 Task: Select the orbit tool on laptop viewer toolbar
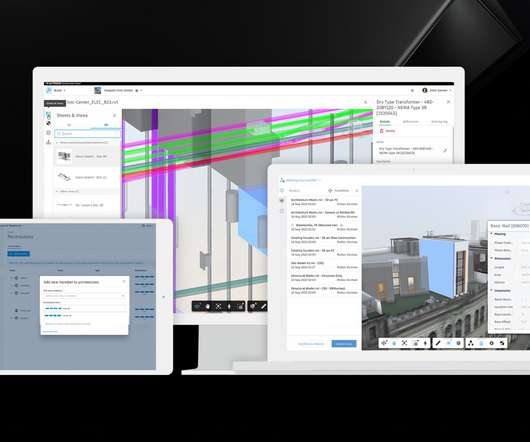[x=384, y=343]
